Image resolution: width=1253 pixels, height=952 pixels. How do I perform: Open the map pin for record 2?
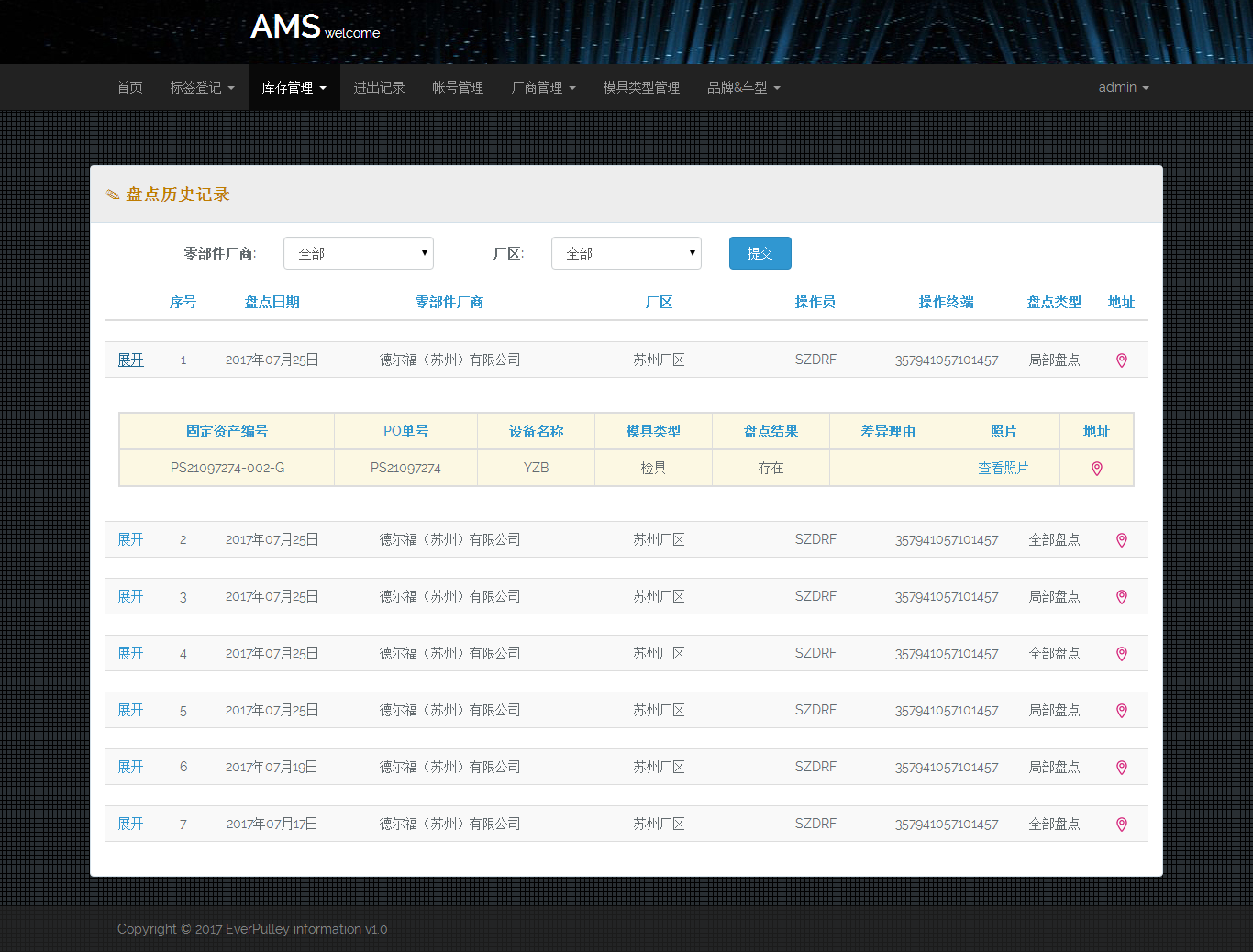coord(1121,540)
